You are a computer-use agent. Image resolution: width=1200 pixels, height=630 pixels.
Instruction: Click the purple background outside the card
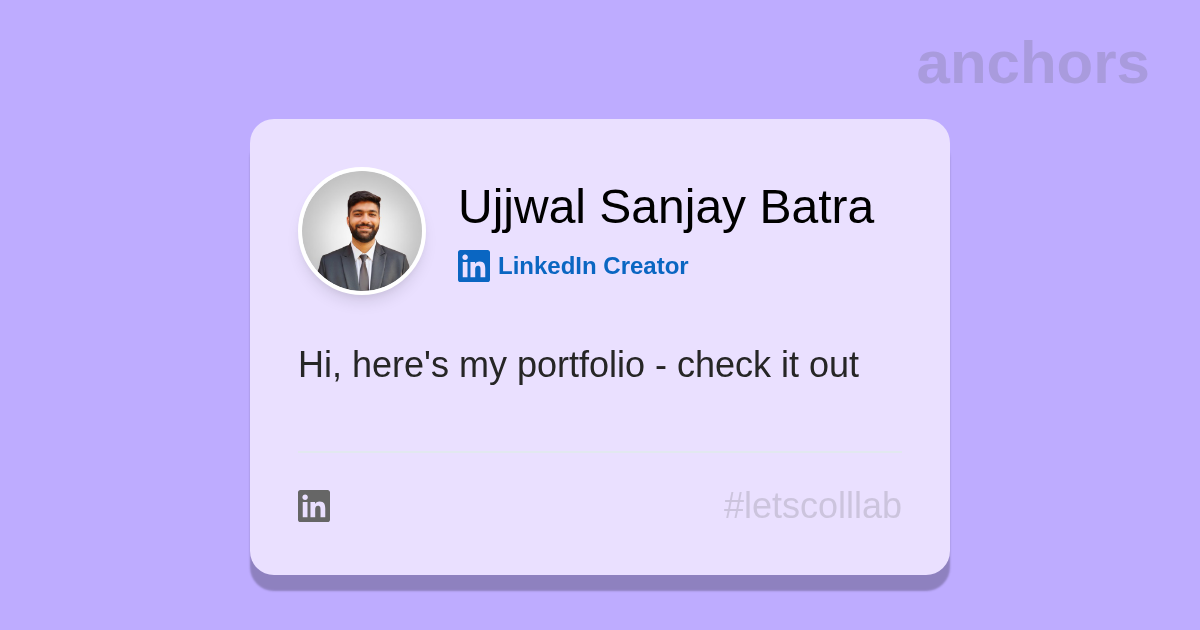click(120, 320)
